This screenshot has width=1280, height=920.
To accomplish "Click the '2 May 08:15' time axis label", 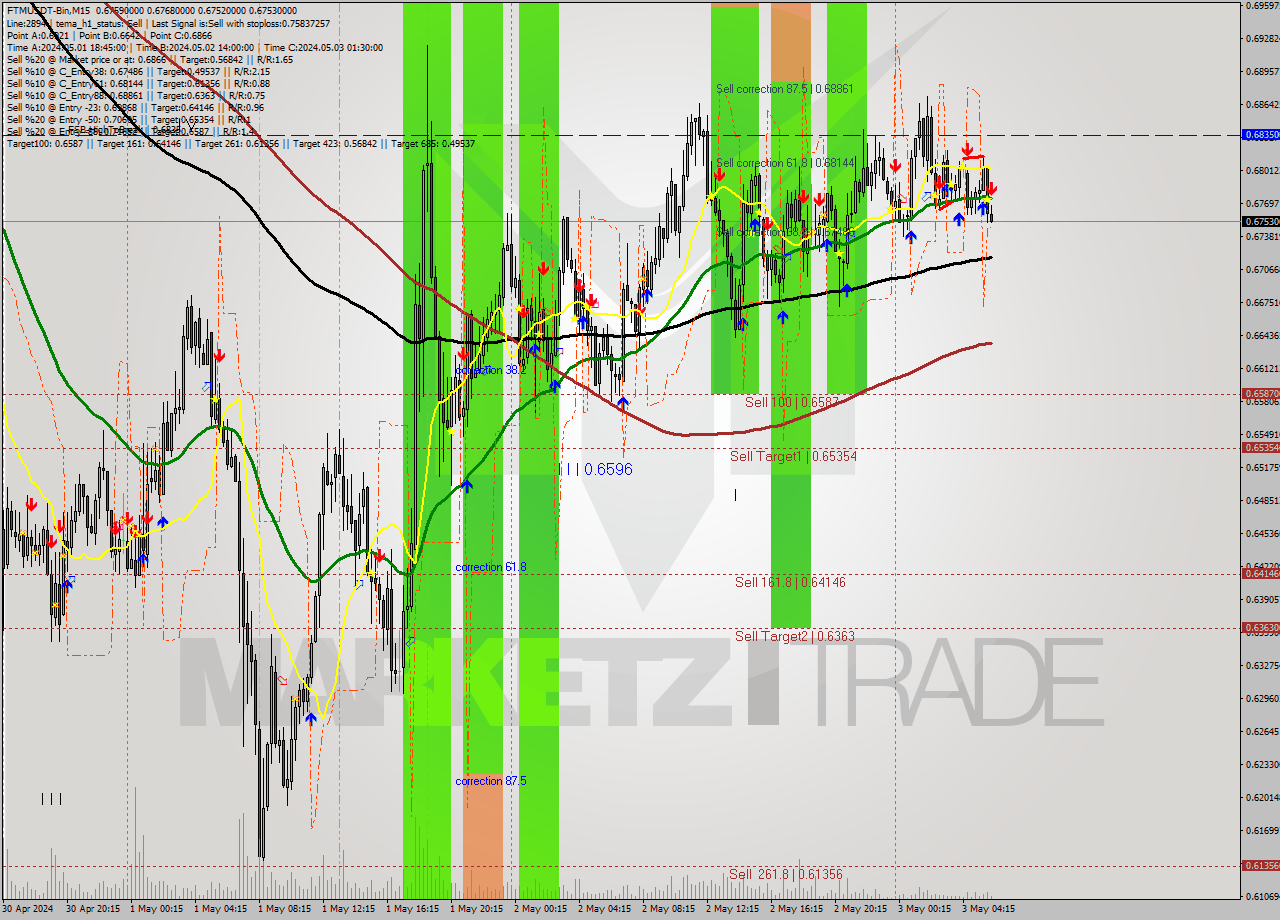I will tap(669, 909).
